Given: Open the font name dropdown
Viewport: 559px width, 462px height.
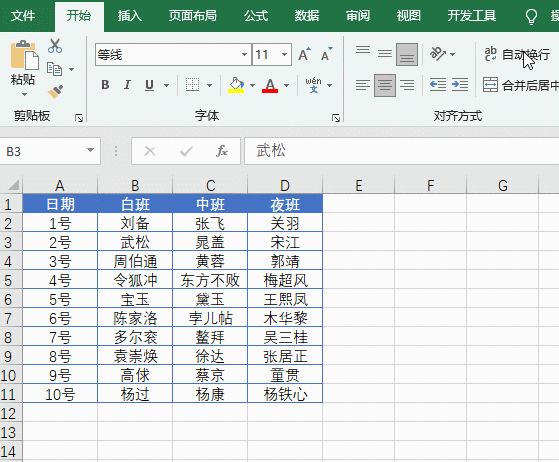Looking at the screenshot, I should [244, 55].
